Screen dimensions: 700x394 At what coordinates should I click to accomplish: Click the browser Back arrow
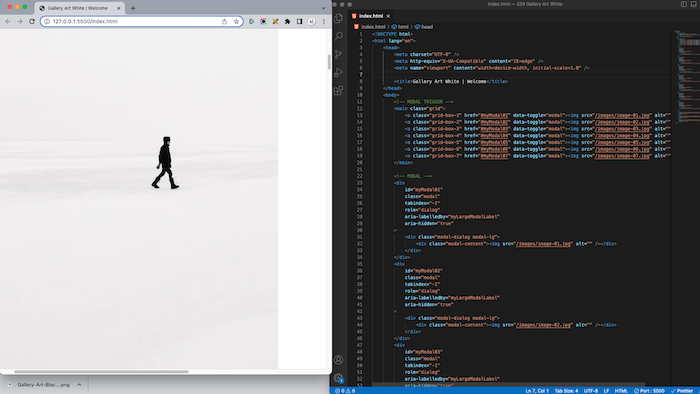8,21
